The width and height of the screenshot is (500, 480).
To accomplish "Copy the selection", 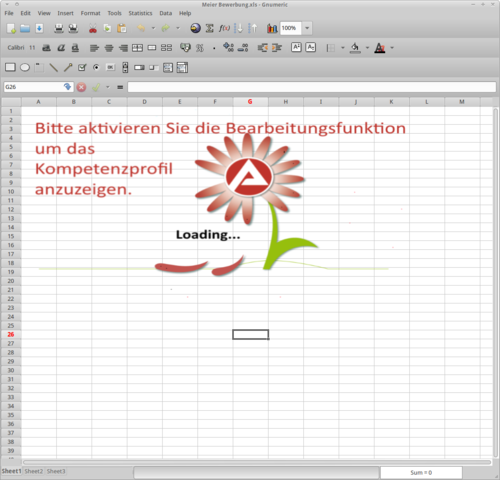I will click(107, 28).
